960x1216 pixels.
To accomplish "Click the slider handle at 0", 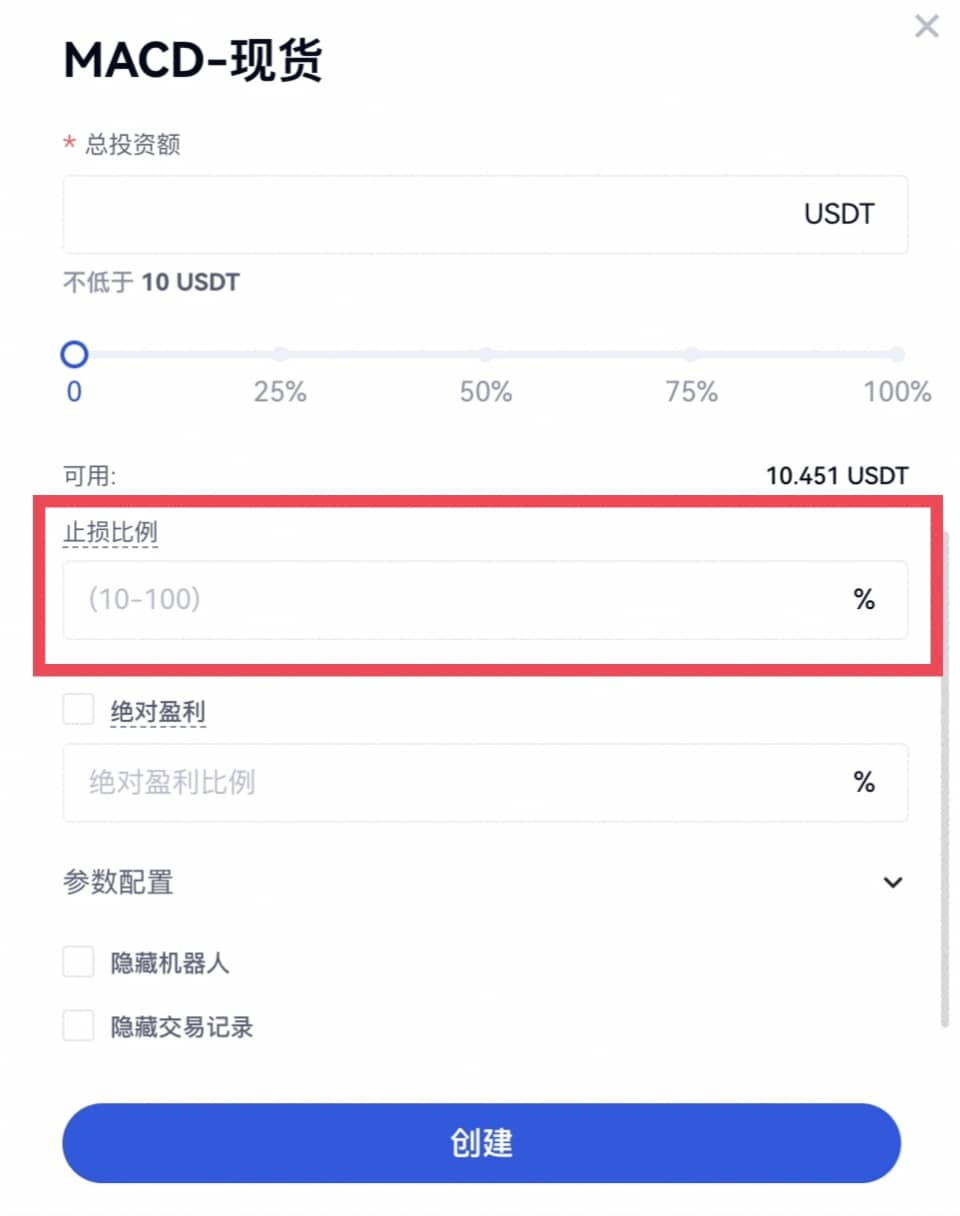I will coord(74,354).
